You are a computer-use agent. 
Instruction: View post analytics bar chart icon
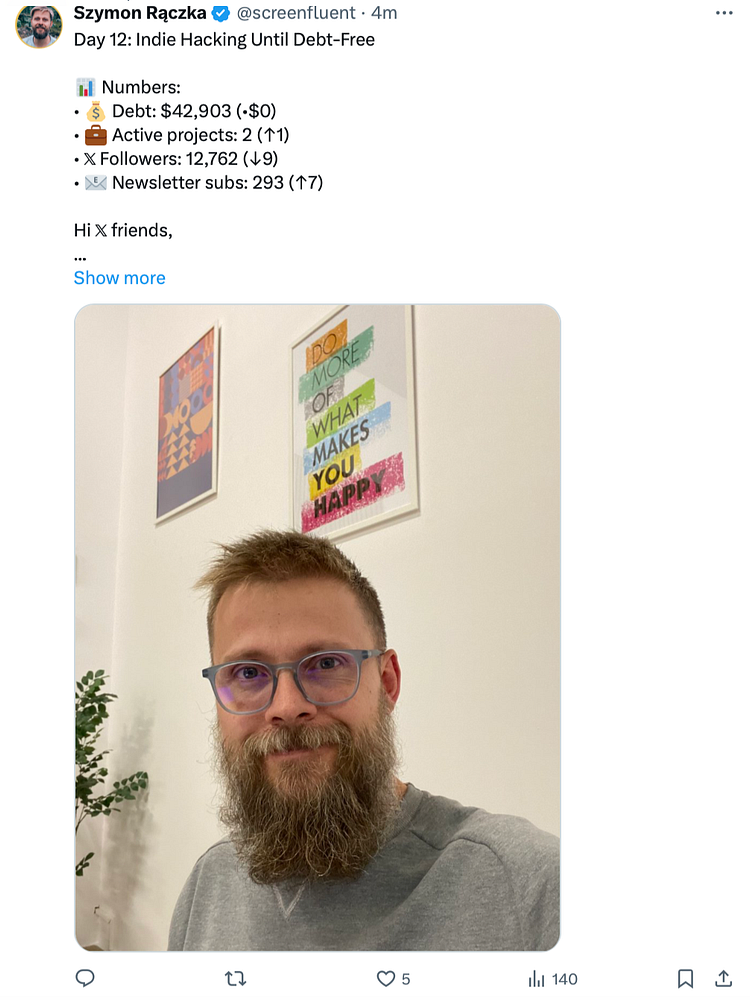536,978
